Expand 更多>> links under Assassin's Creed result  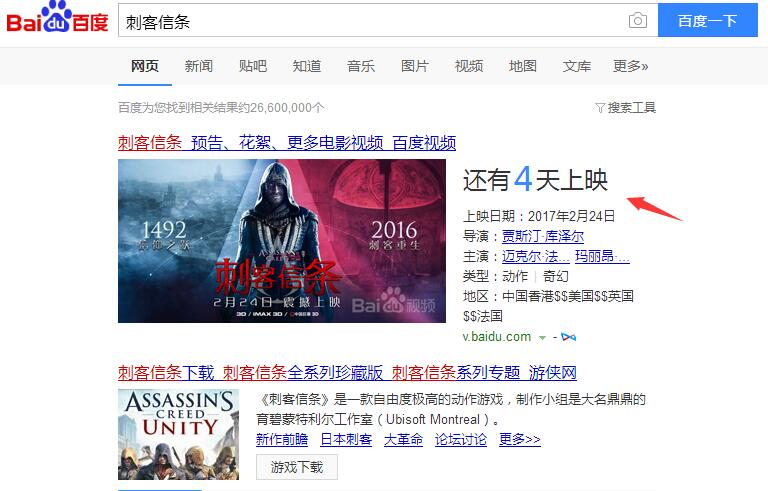[x=519, y=439]
